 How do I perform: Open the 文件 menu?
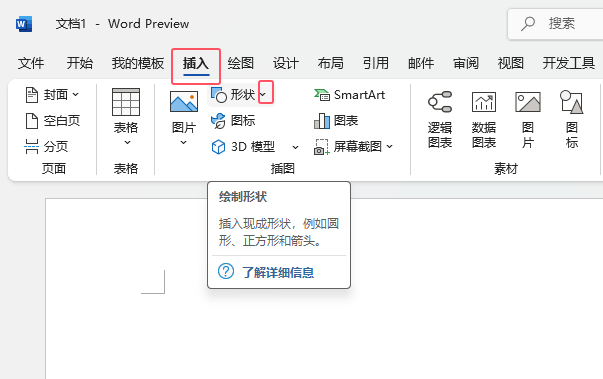tap(31, 63)
